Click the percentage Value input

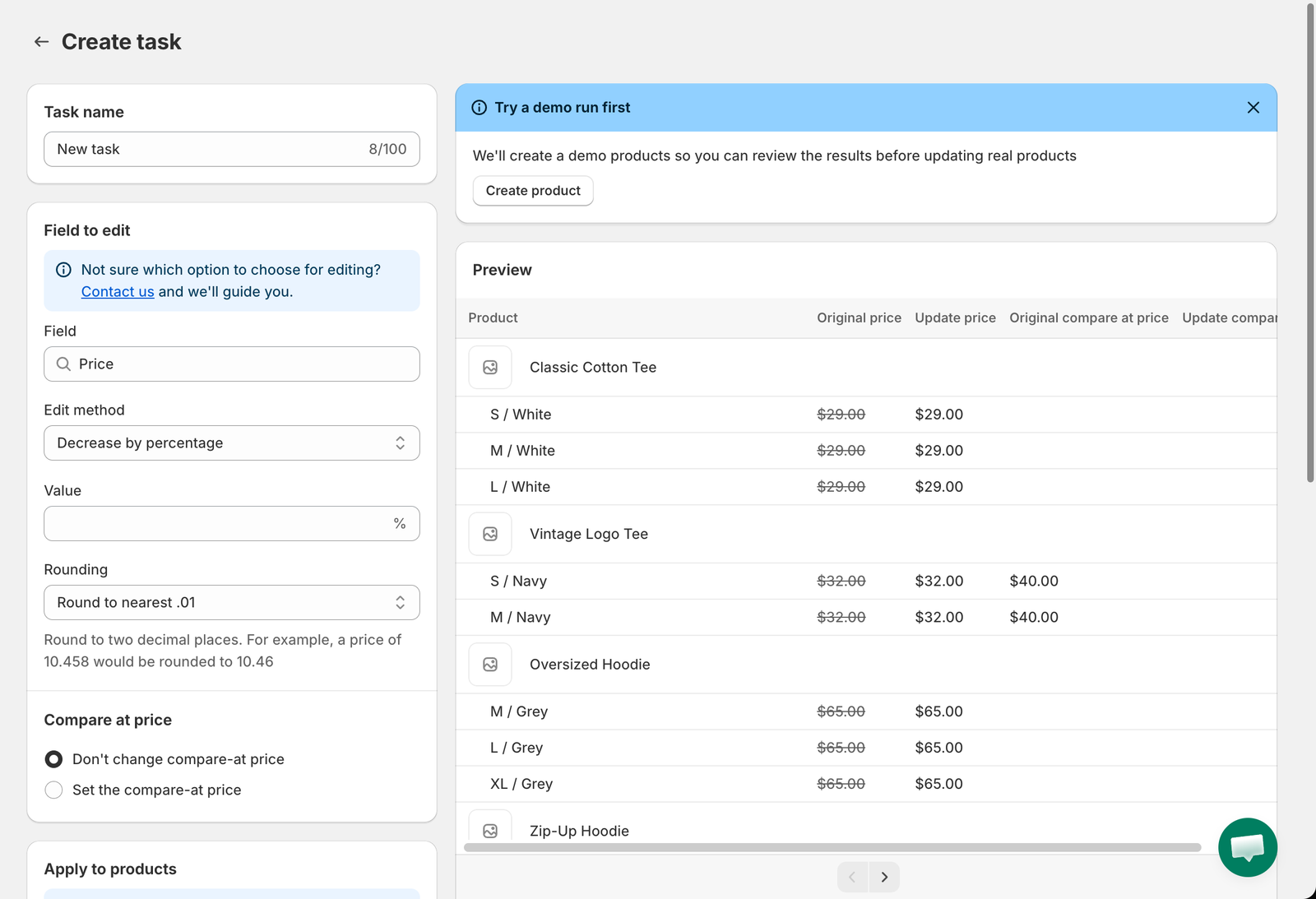click(232, 523)
